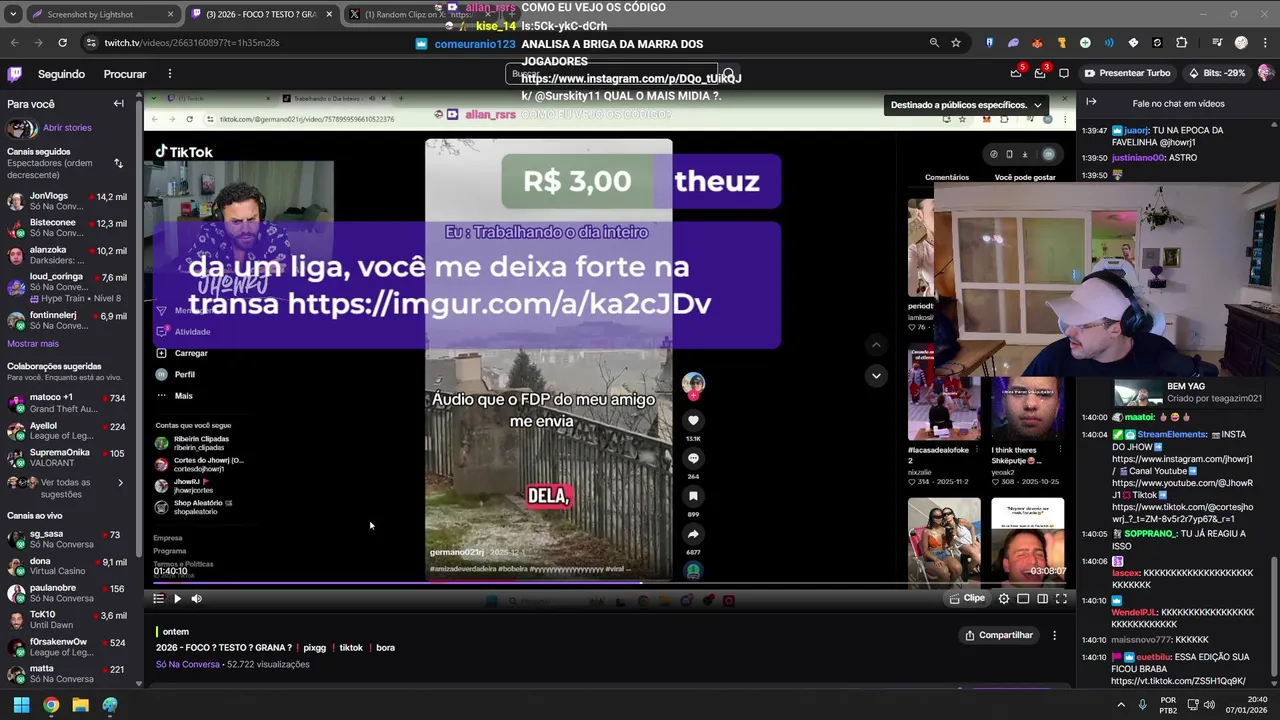Open browser tab search dropdown
Viewport: 1280px width, 720px height.
point(14,14)
